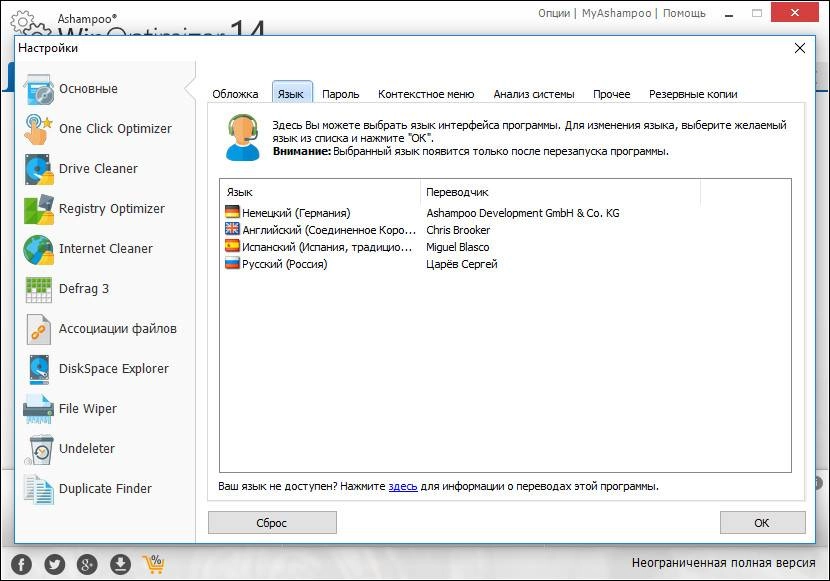
Task: Click the Google Plus icon in the footer
Action: [x=87, y=564]
